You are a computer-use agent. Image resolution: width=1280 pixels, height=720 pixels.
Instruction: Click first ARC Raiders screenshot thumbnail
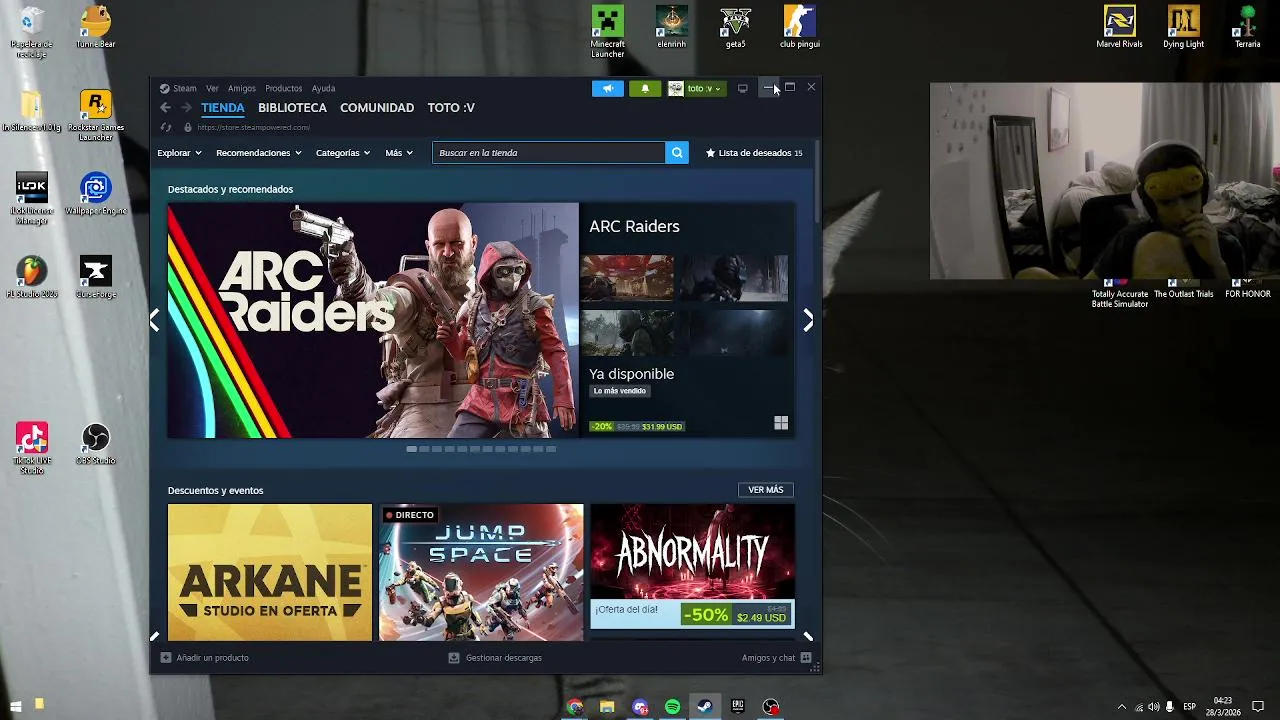627,278
